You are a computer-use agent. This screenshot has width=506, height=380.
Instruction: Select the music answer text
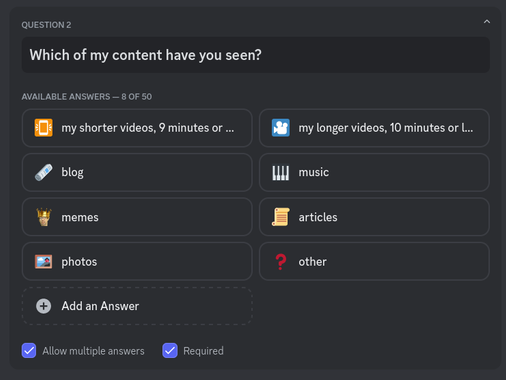314,172
